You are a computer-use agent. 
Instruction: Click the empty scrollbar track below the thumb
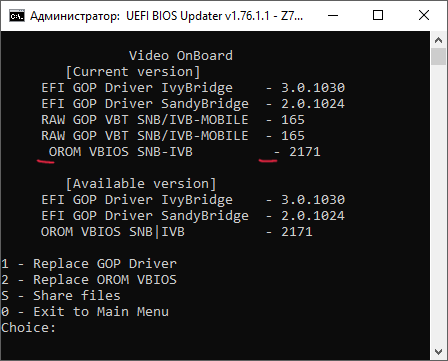point(438,204)
